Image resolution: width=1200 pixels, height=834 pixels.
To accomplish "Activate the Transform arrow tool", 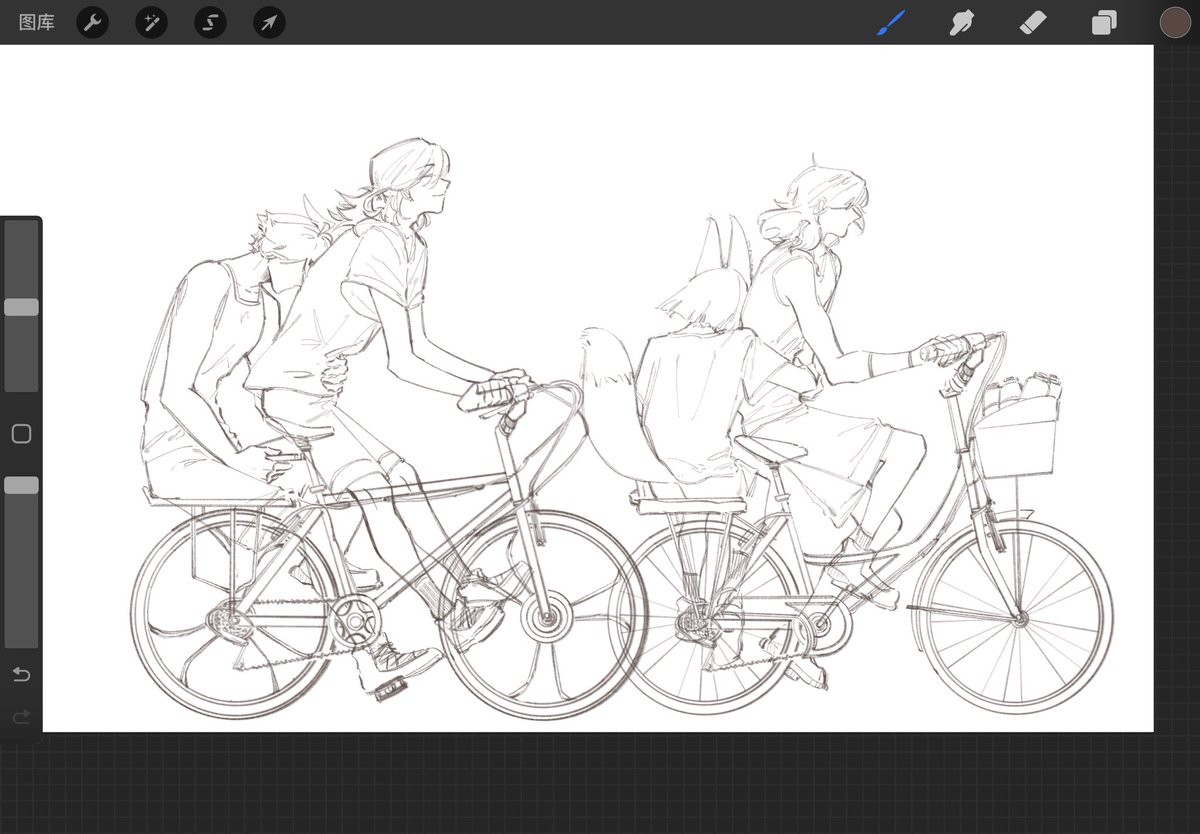I will [269, 22].
